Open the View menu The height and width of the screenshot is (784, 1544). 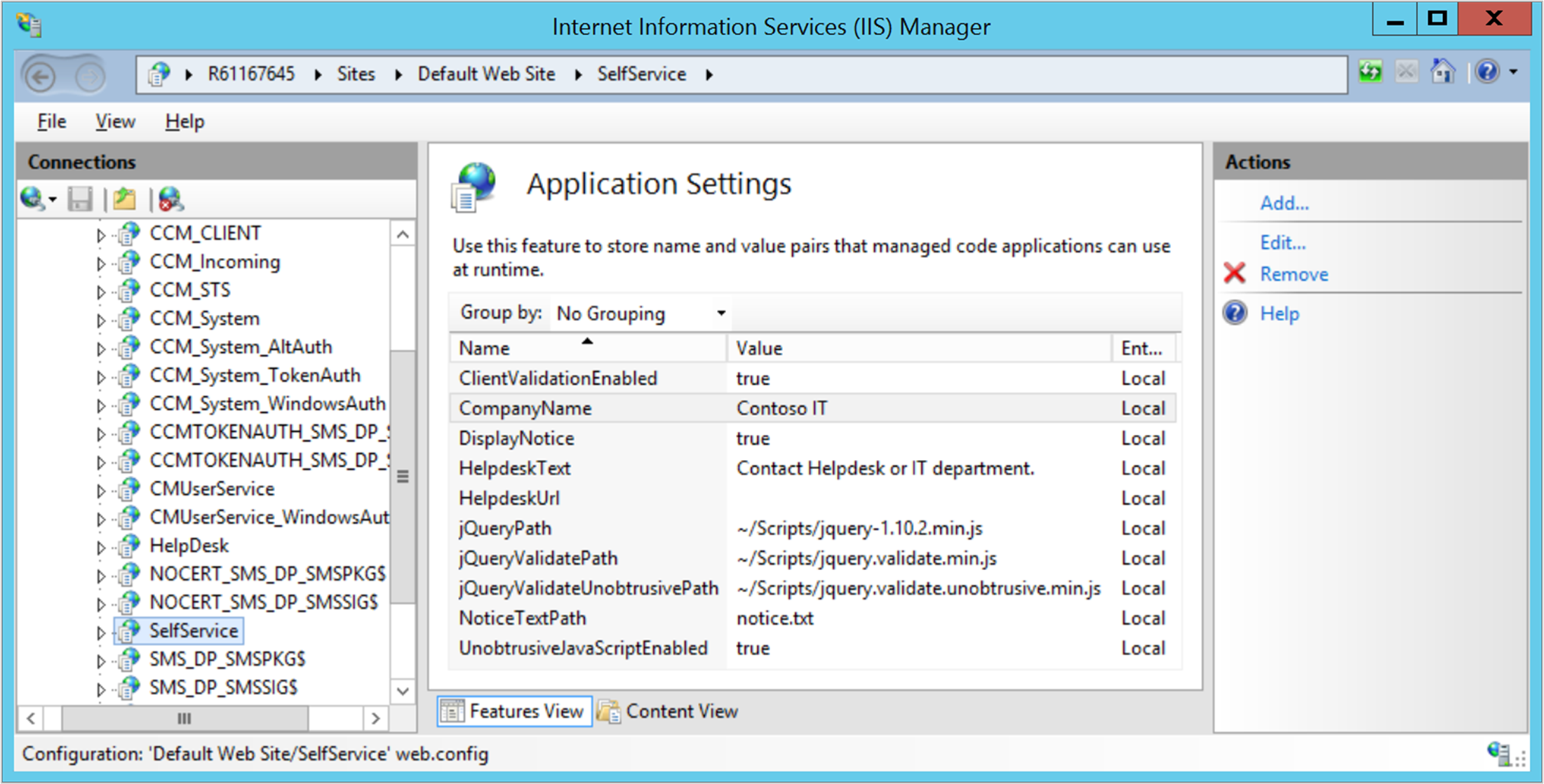coord(115,121)
